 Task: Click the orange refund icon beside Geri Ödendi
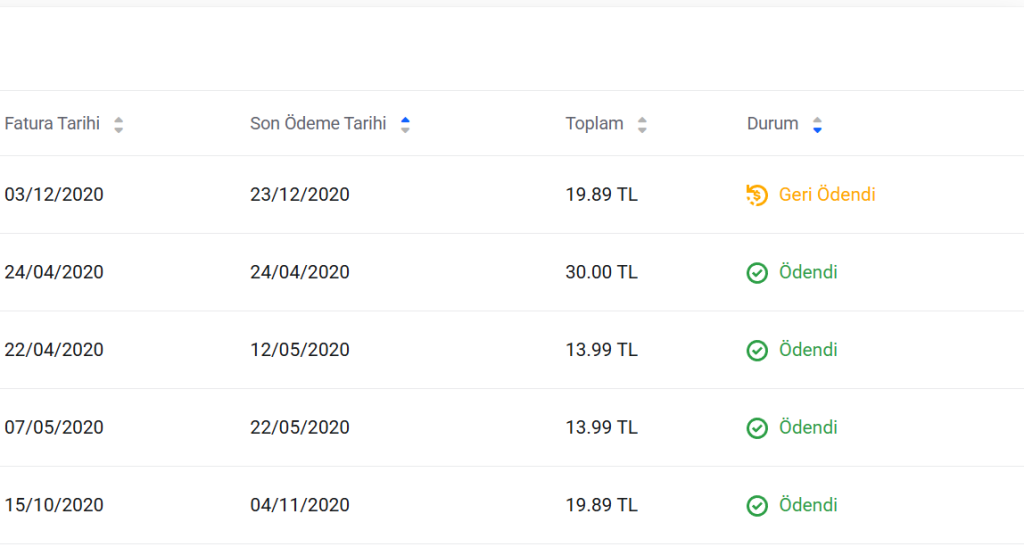[x=757, y=195]
